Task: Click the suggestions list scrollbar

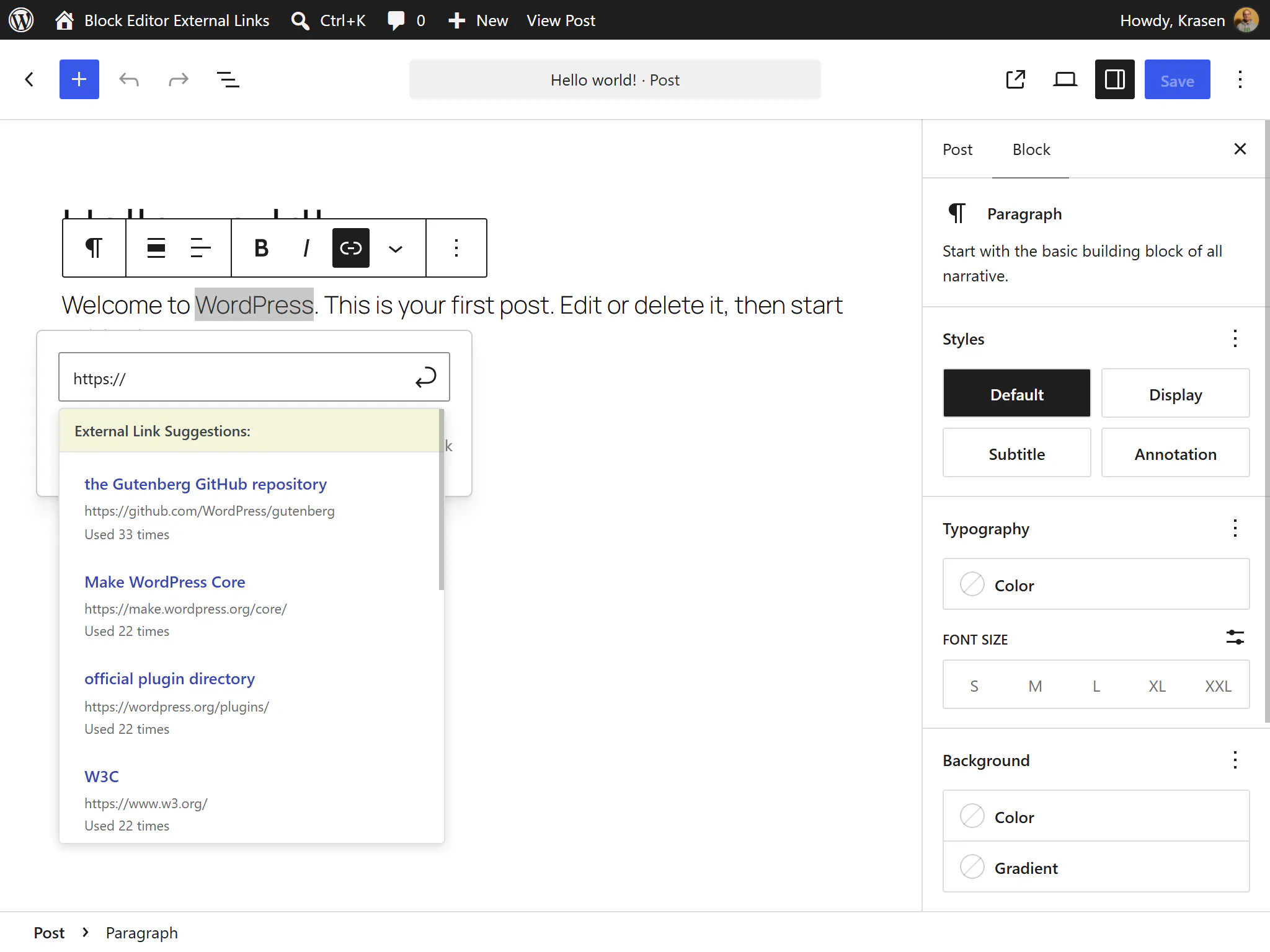Action: pos(442,500)
